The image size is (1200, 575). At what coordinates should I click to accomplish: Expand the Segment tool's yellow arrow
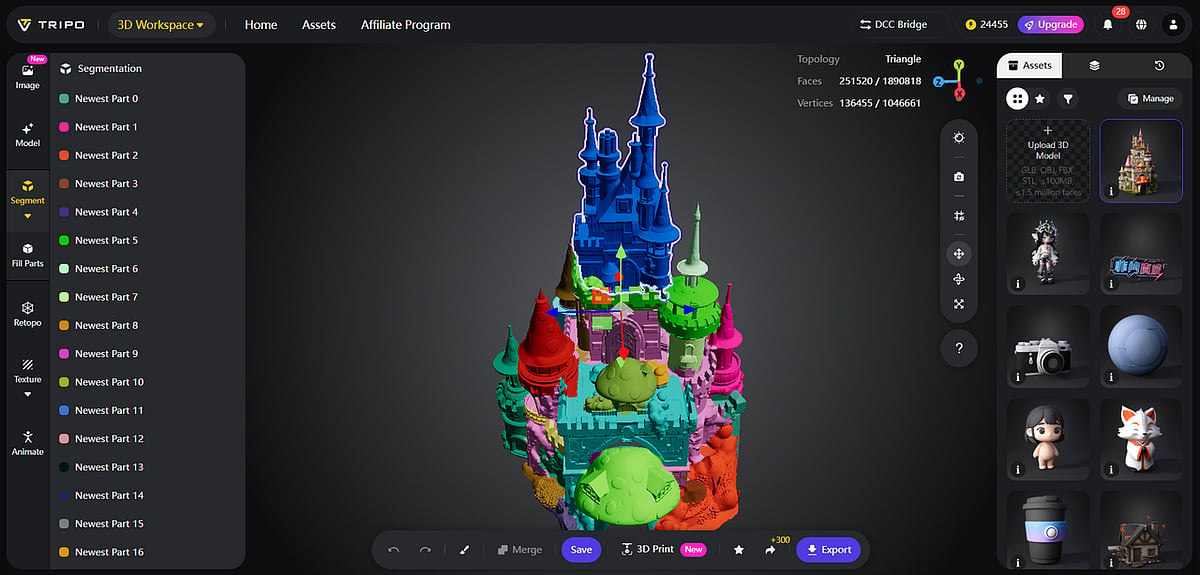pyautogui.click(x=28, y=216)
